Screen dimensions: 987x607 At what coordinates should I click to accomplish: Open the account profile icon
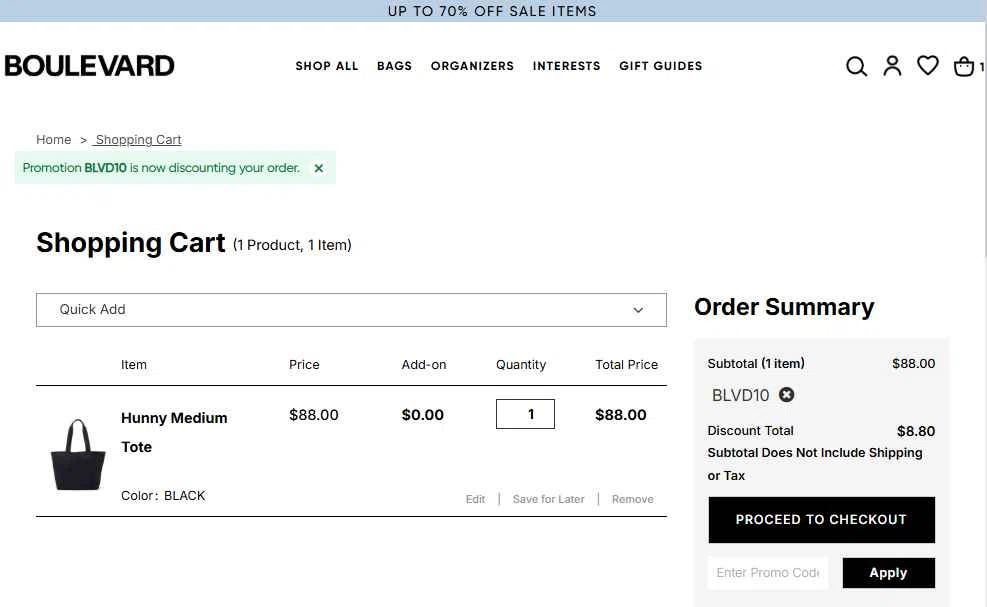(892, 65)
